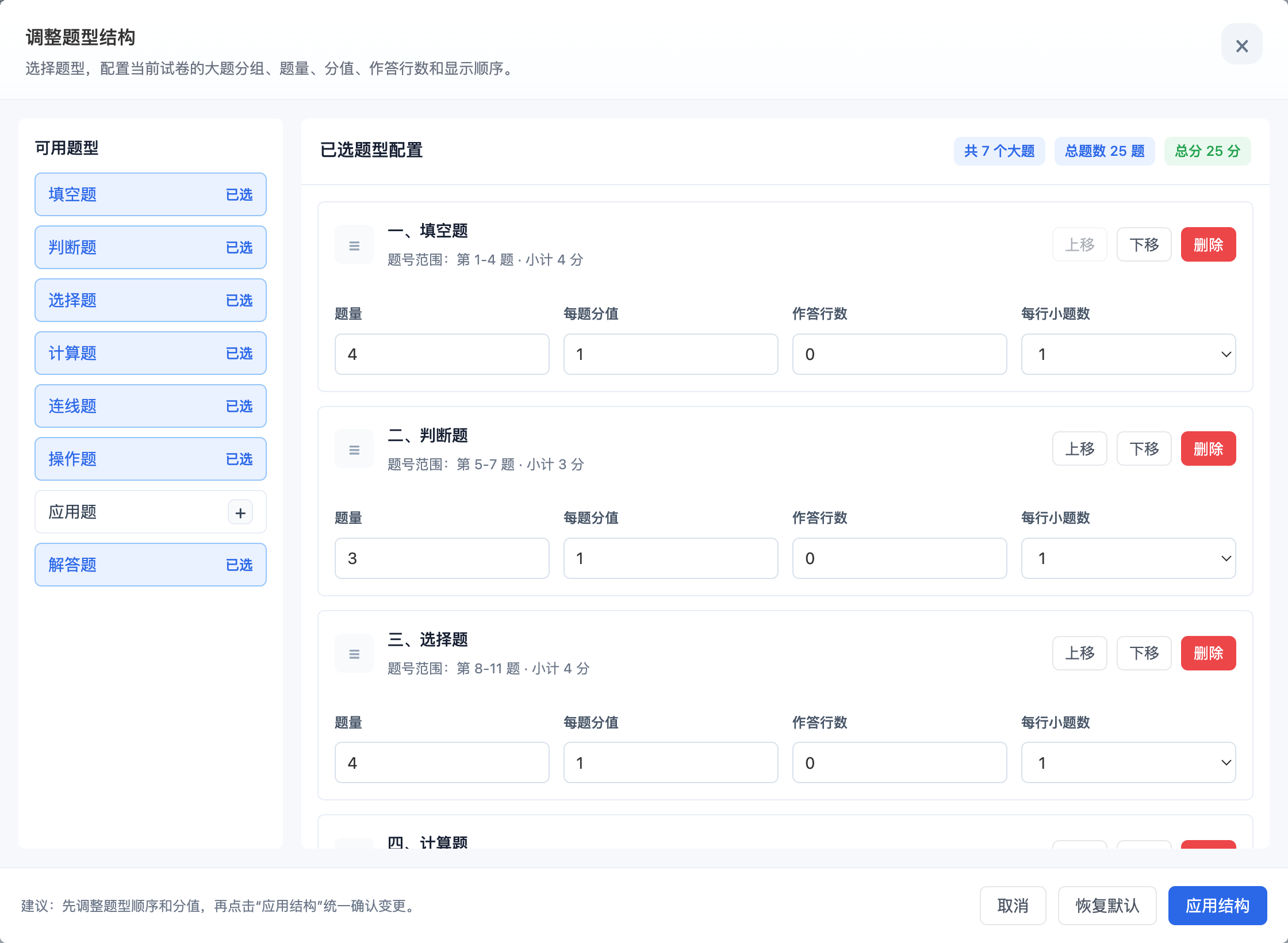Screen dimensions: 1288x943
Task: Move 判断题 section up with 上移
Action: 1079,448
